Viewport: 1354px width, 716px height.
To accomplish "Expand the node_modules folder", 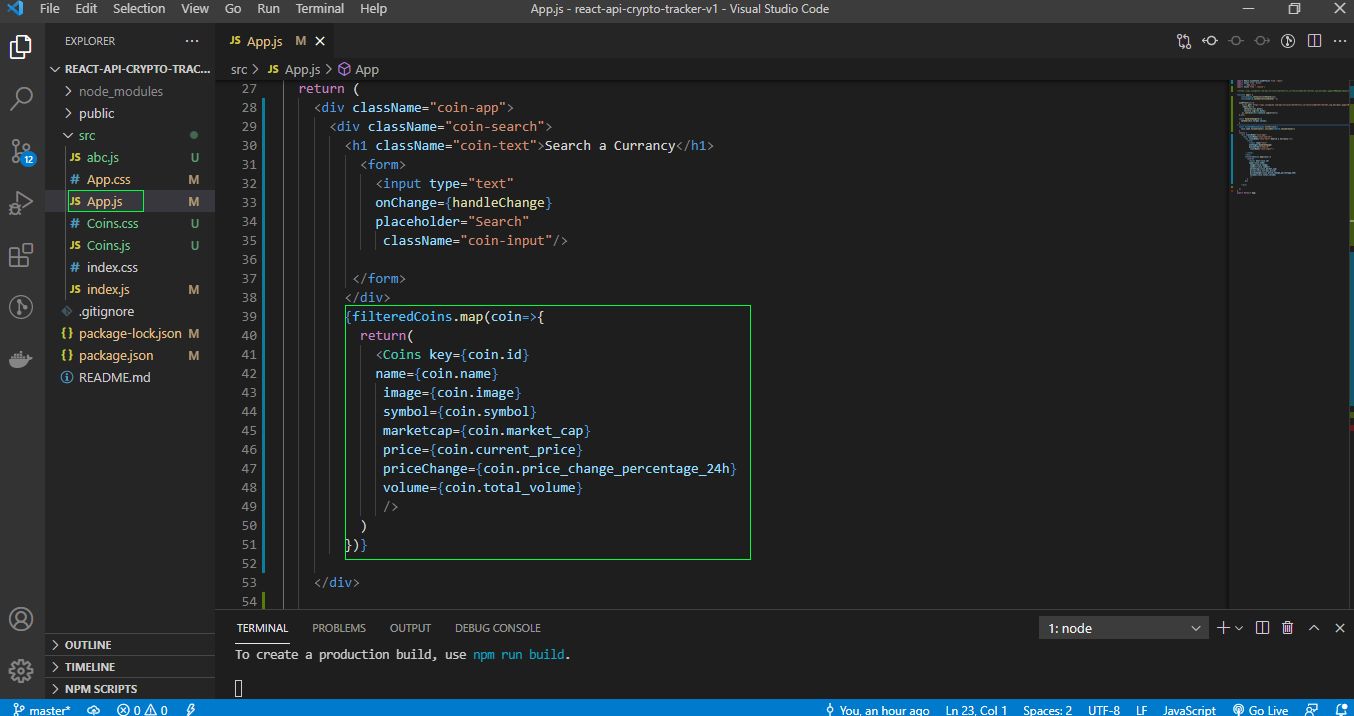I will click(x=130, y=91).
